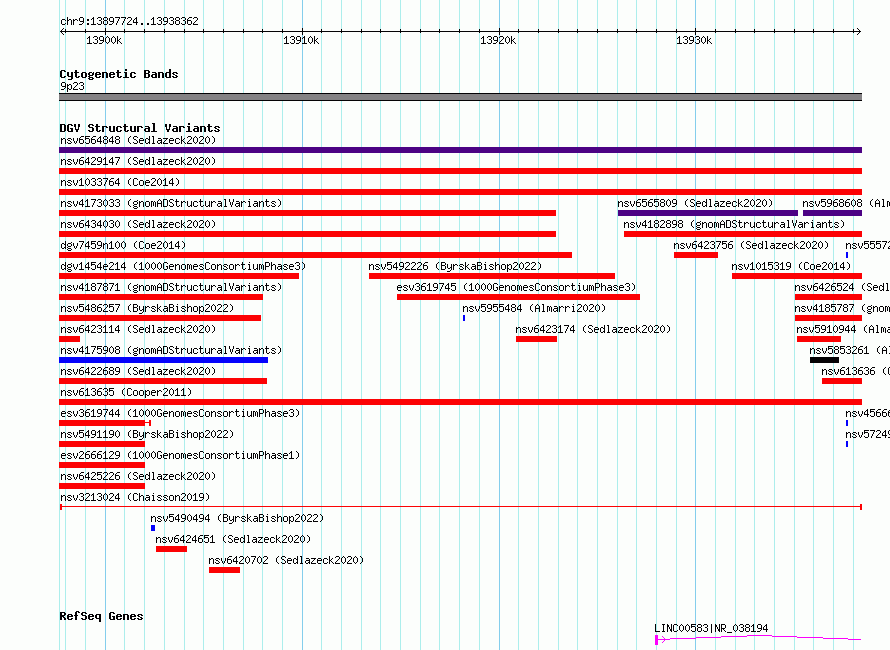890x650 pixels.
Task: Open the nsv613636 variant label
Action: [x=855, y=371]
